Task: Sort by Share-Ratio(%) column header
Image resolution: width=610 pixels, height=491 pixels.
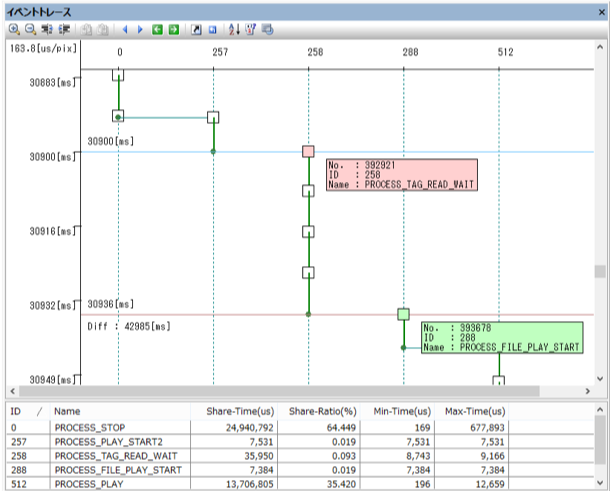Action: (x=319, y=411)
